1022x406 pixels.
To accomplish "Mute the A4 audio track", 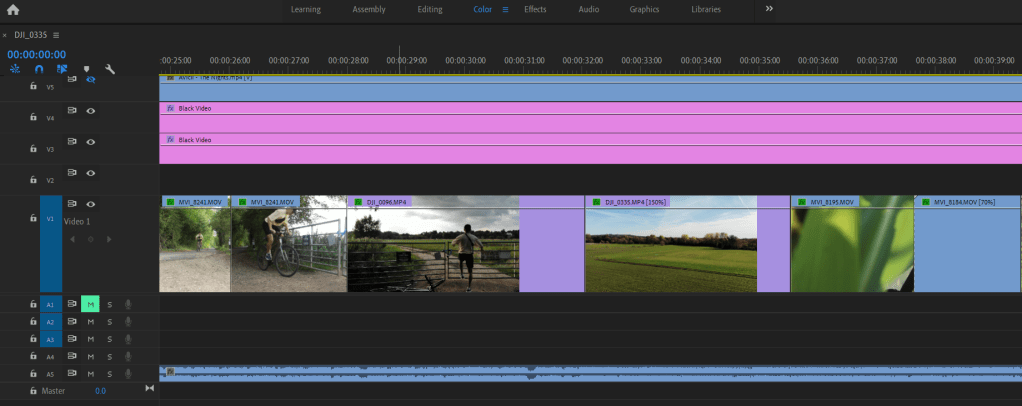I will tap(91, 356).
